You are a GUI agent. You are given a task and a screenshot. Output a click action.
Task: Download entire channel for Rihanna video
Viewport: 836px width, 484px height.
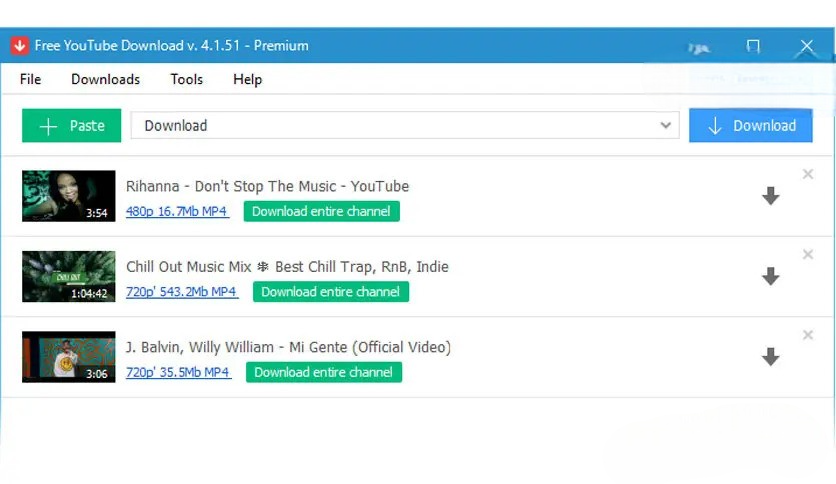[321, 211]
